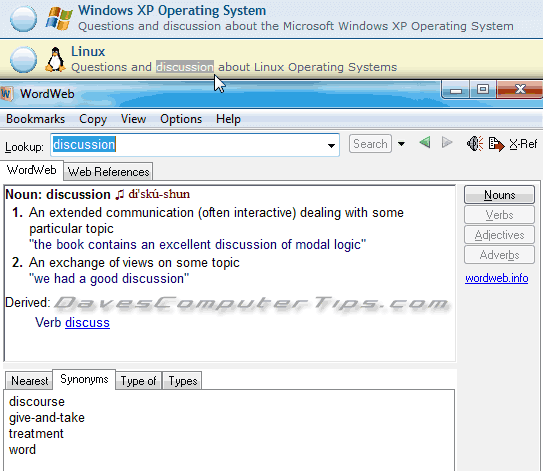Click the Search button
This screenshot has height=471, width=543.
(x=370, y=144)
